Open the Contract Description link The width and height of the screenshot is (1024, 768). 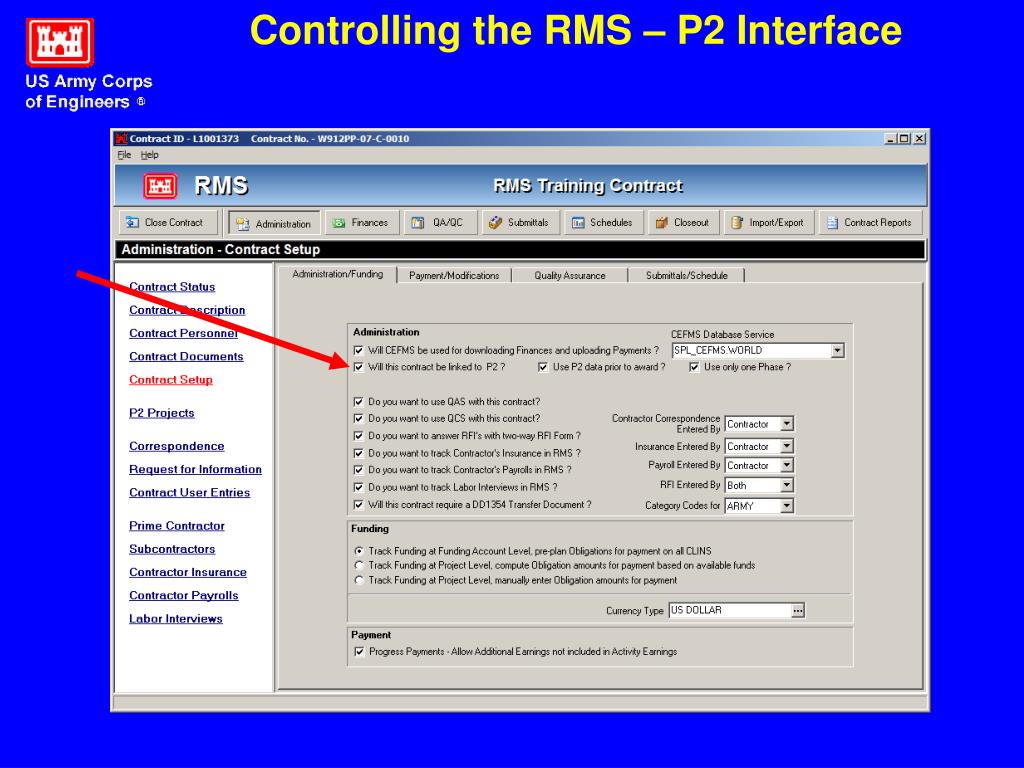pos(187,310)
